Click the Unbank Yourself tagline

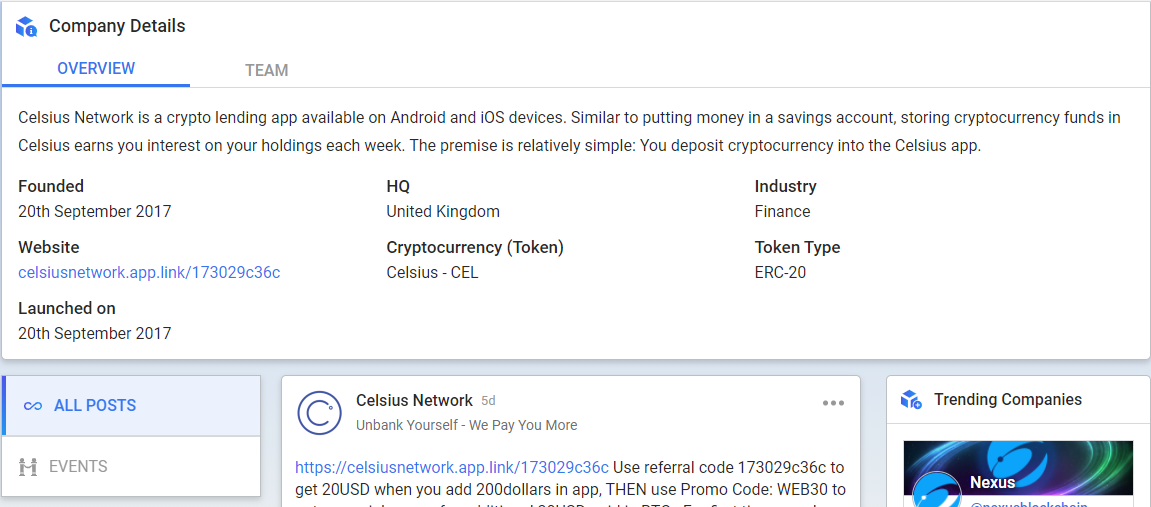466,425
